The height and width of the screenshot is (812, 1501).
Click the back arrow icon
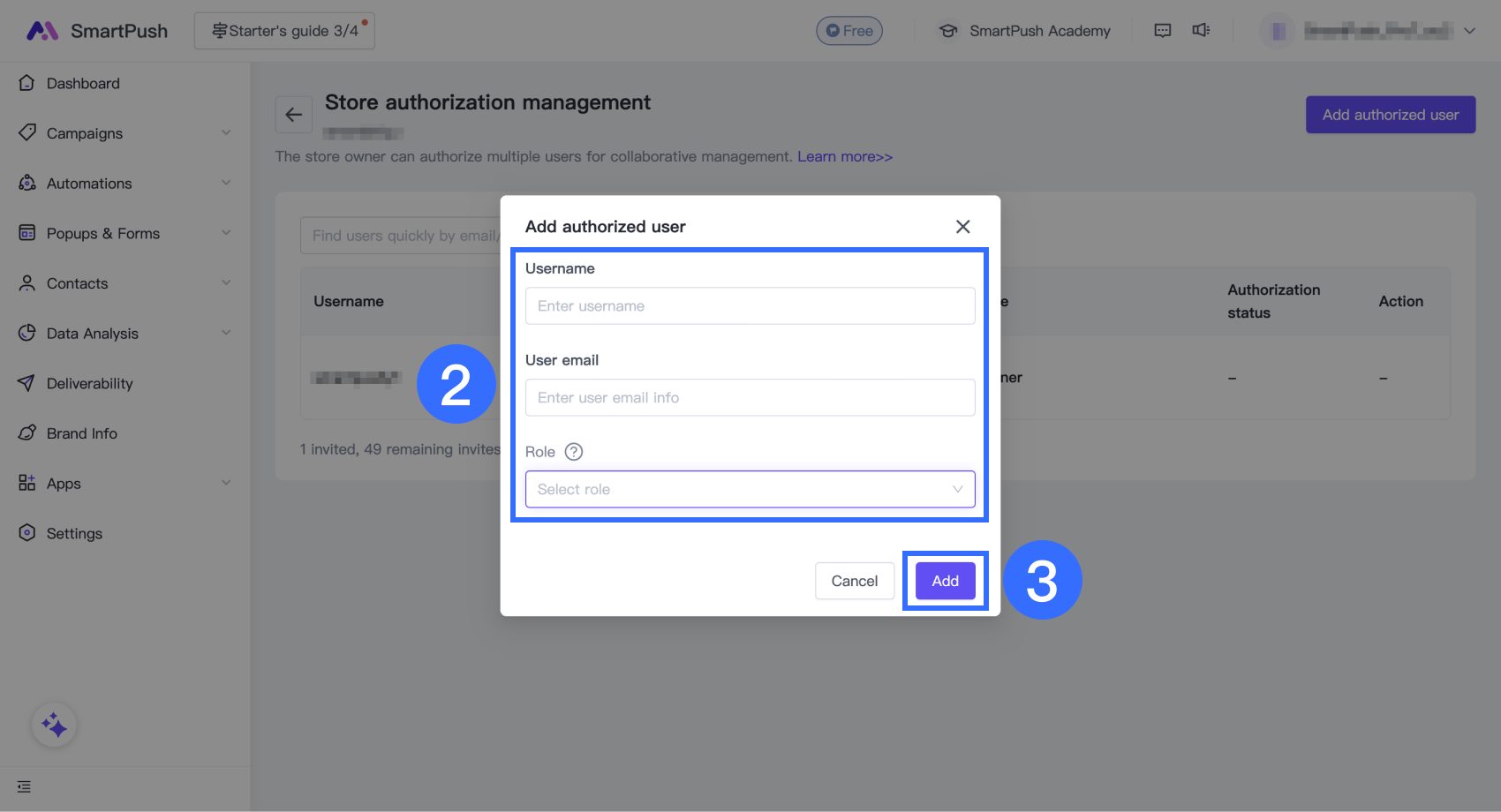tap(294, 115)
